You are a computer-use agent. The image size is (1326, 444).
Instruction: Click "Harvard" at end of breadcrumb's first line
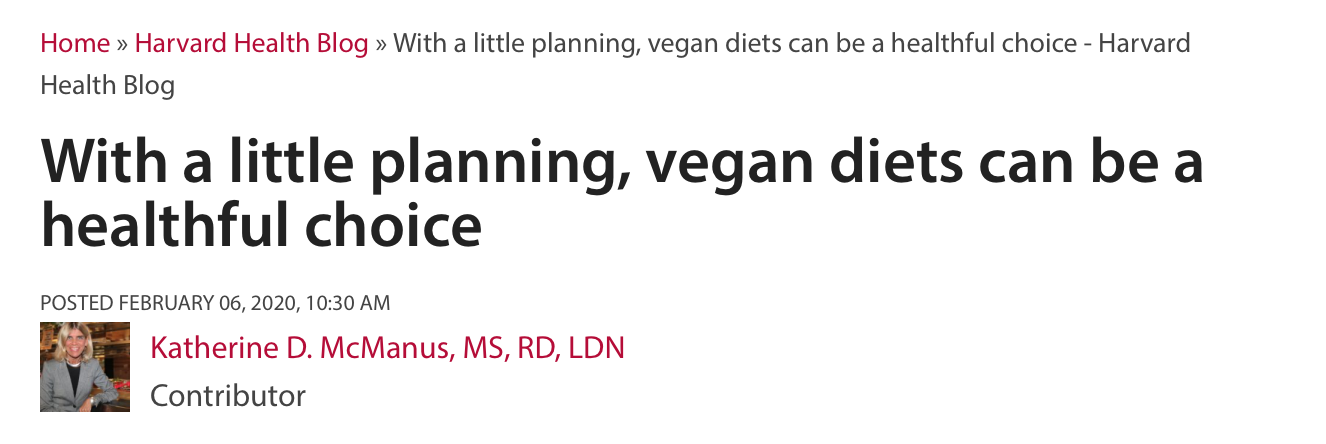1146,44
